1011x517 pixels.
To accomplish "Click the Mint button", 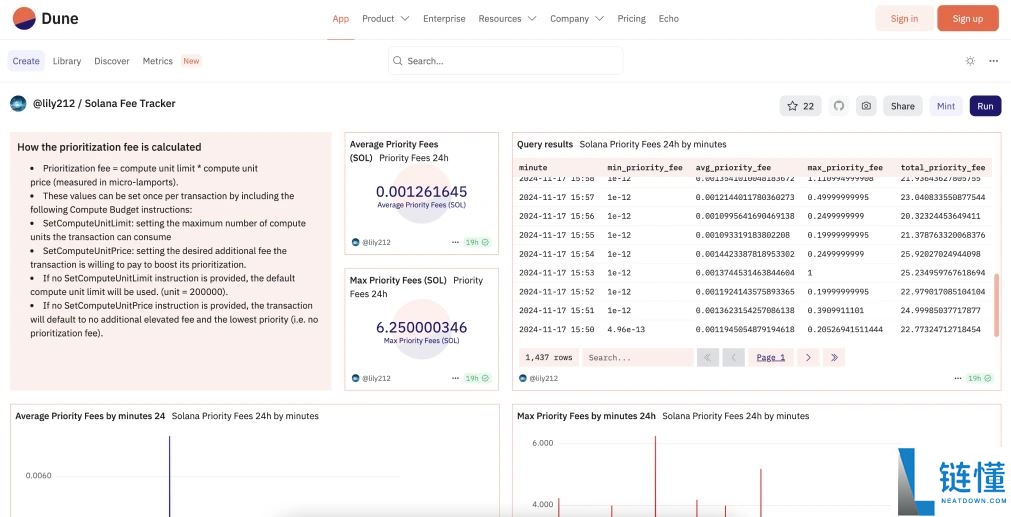I will pyautogui.click(x=946, y=106).
